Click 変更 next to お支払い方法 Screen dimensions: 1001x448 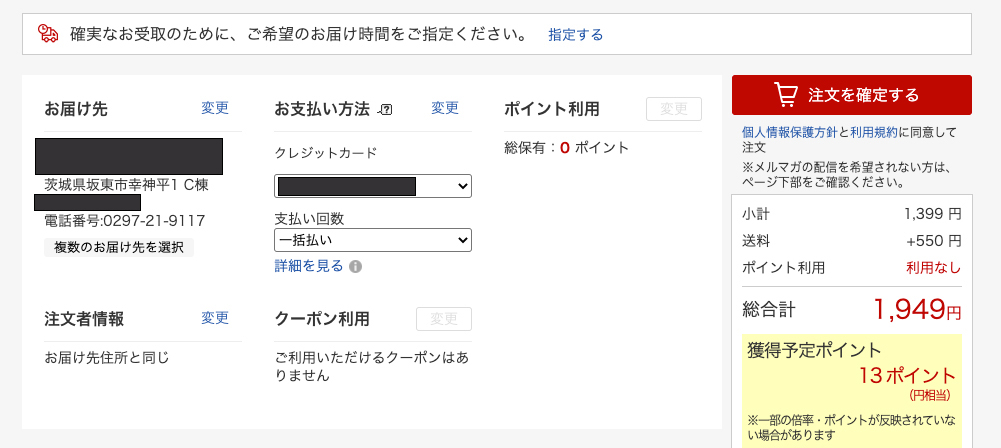(x=445, y=108)
